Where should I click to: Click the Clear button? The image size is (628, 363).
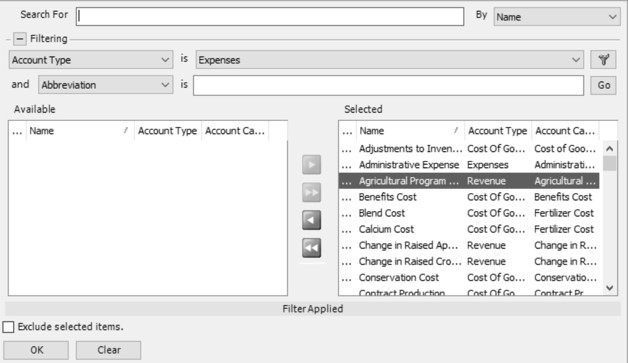[109, 350]
